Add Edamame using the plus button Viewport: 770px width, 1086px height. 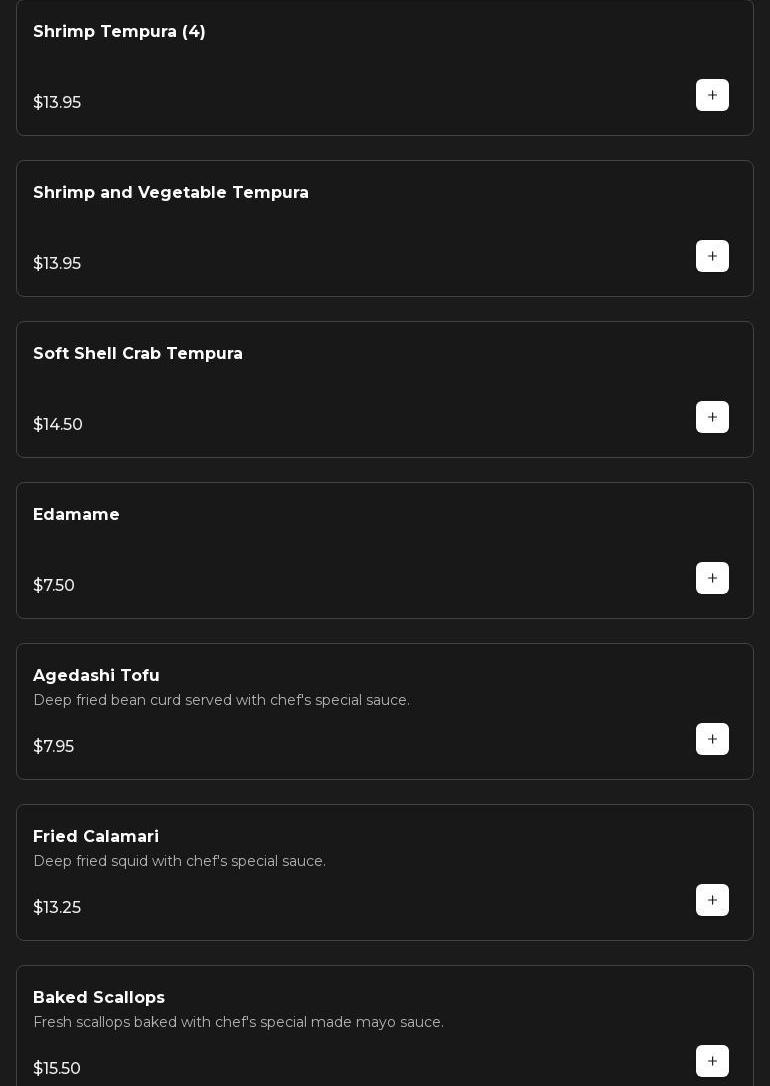(x=712, y=578)
